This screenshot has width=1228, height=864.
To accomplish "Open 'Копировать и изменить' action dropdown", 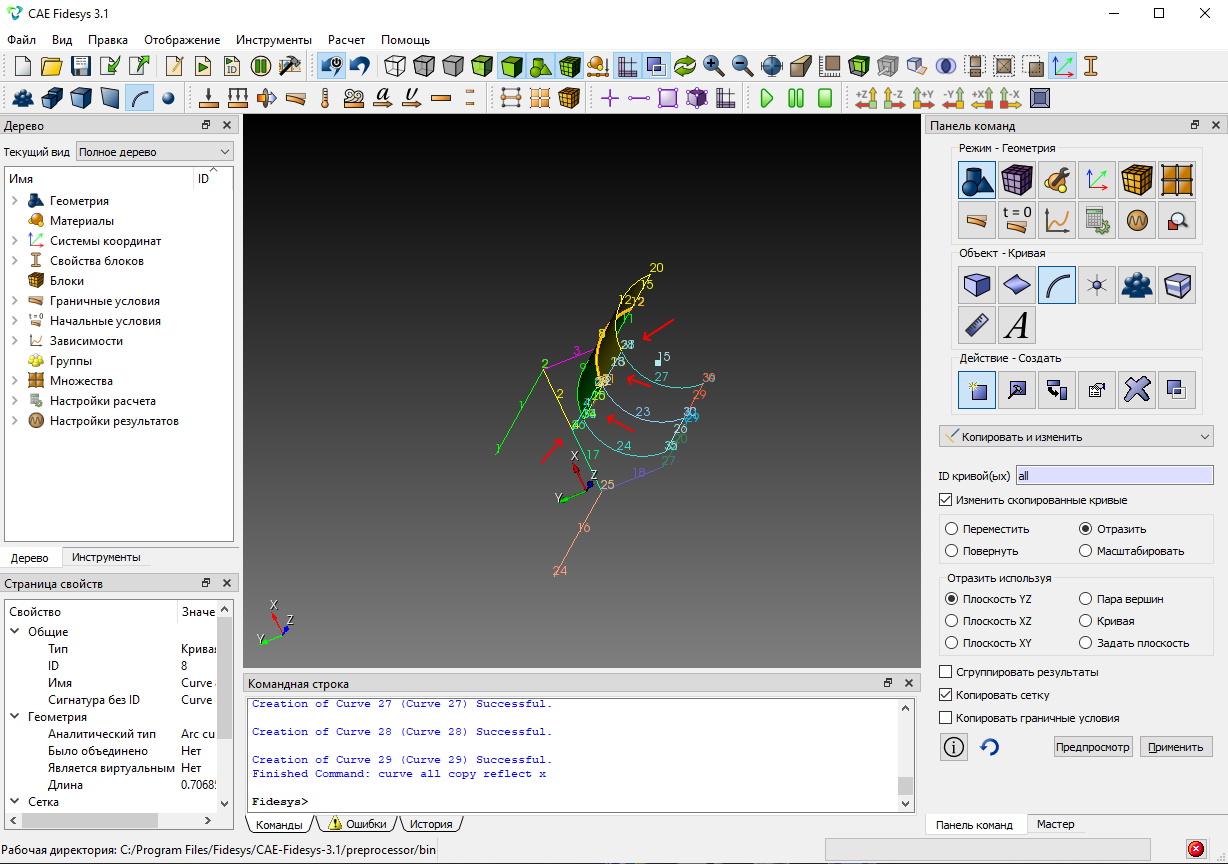I will pyautogui.click(x=1076, y=437).
